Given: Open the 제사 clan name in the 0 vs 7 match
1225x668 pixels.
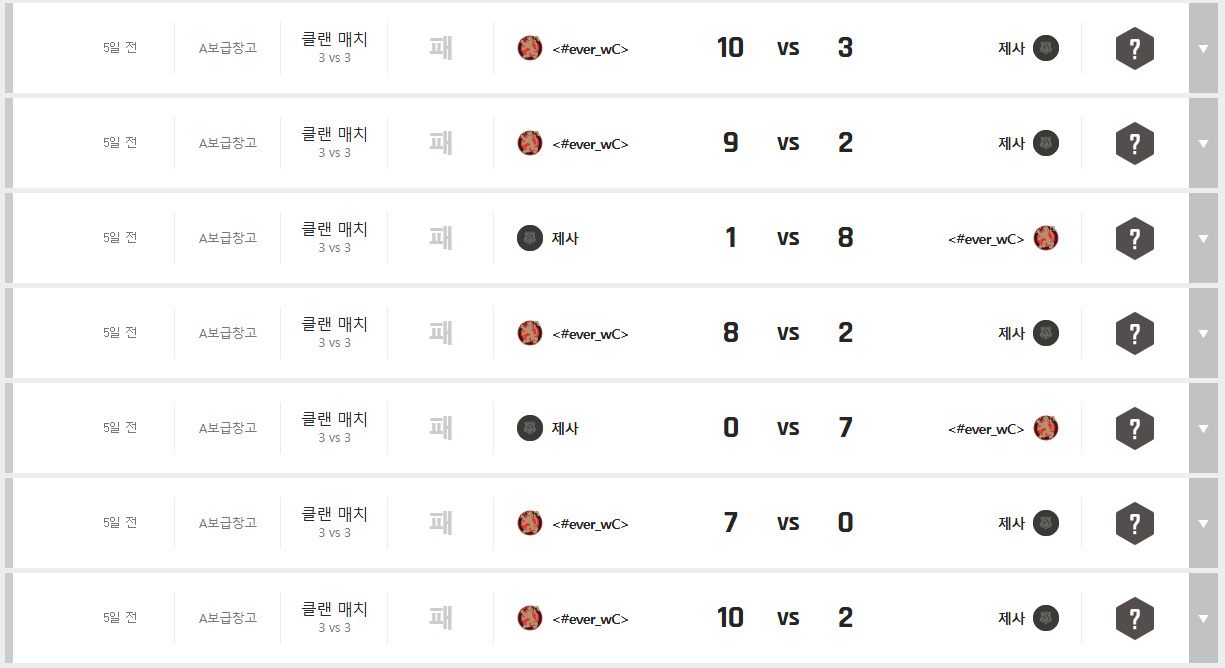Looking at the screenshot, I should [x=565, y=428].
